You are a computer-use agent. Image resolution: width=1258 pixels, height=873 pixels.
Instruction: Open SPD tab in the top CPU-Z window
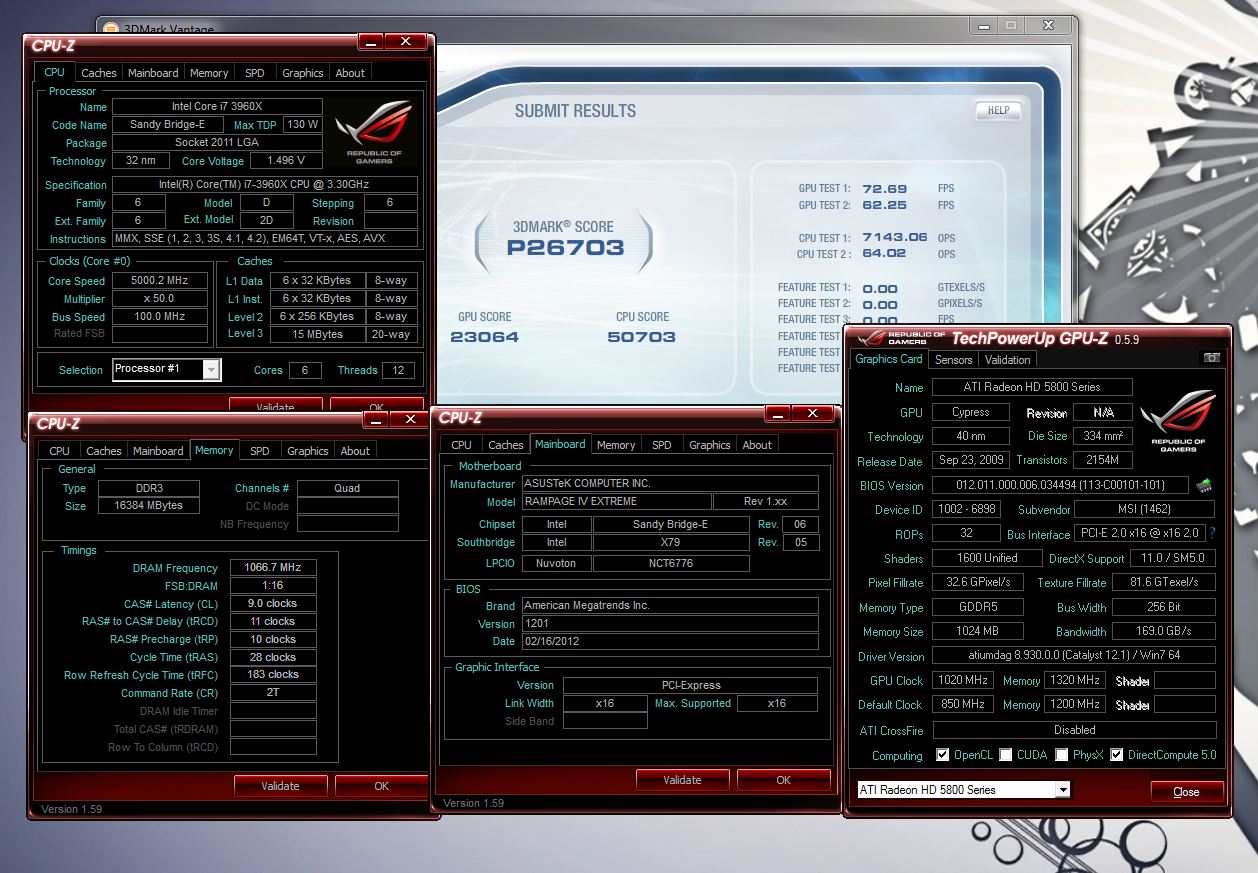point(255,73)
